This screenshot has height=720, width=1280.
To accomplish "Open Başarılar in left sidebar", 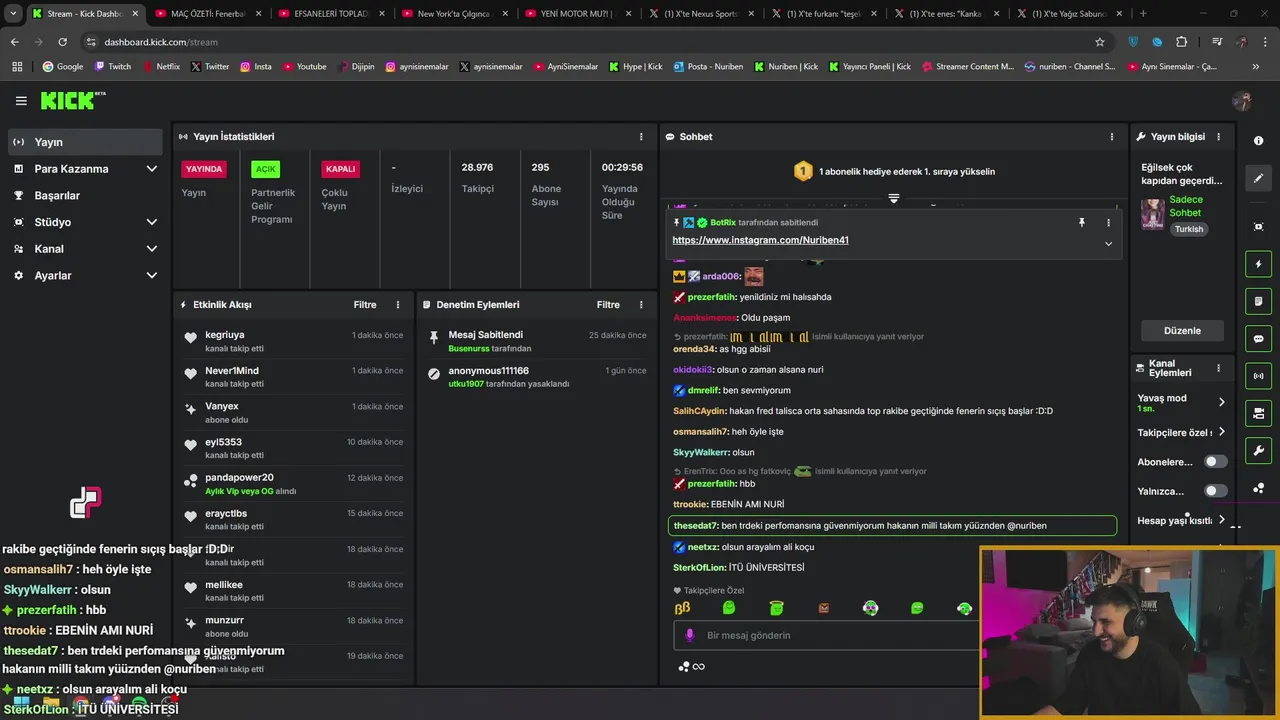I will tap(85, 195).
